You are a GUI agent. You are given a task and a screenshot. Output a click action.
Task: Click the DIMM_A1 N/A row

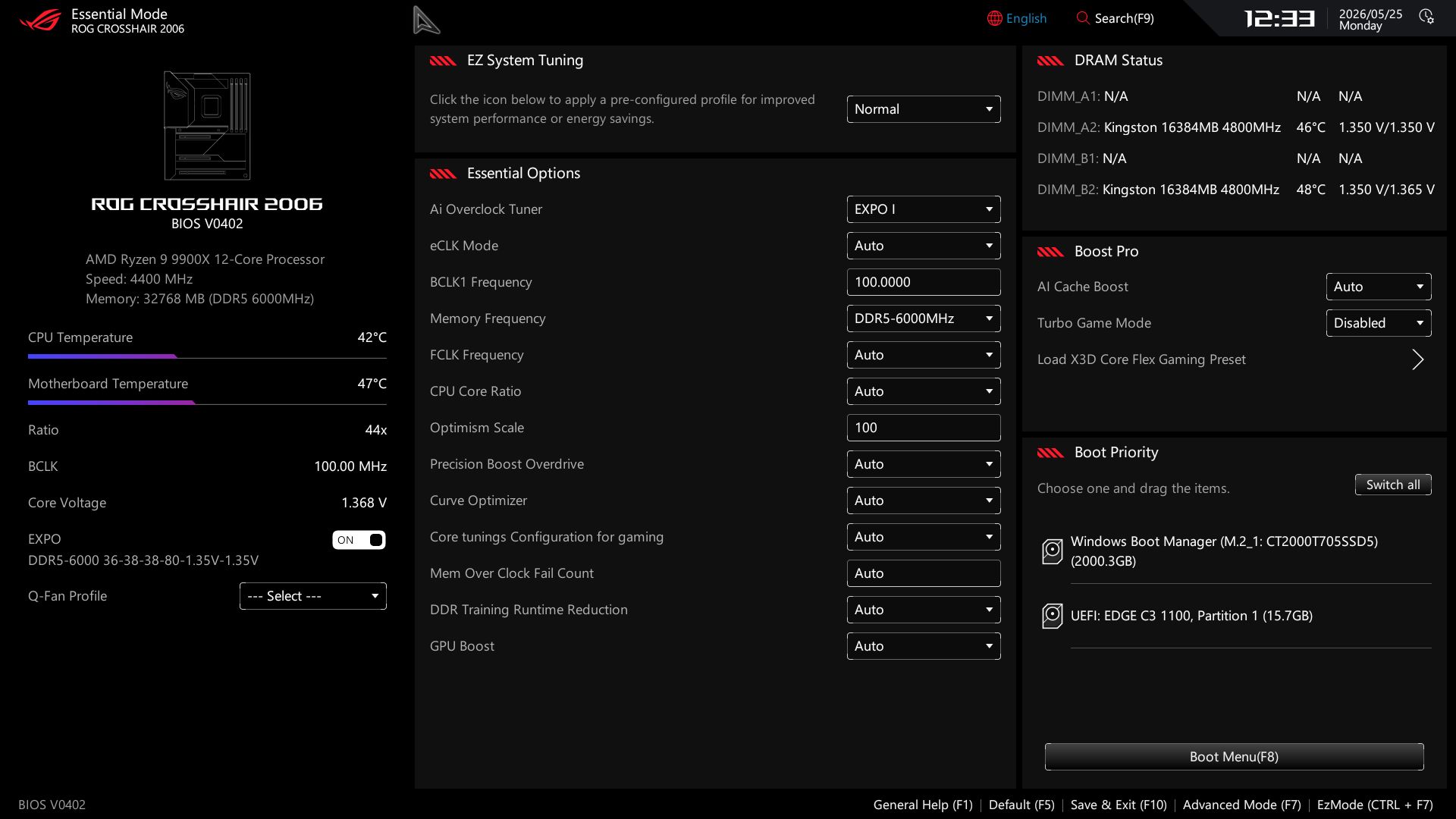coord(1200,96)
